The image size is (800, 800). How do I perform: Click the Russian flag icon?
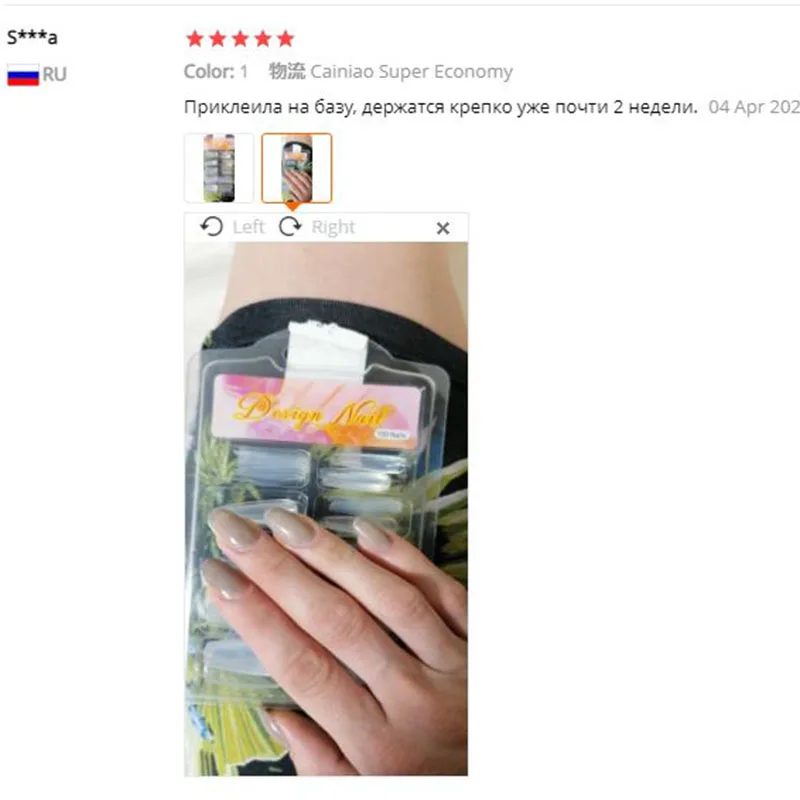coord(23,75)
